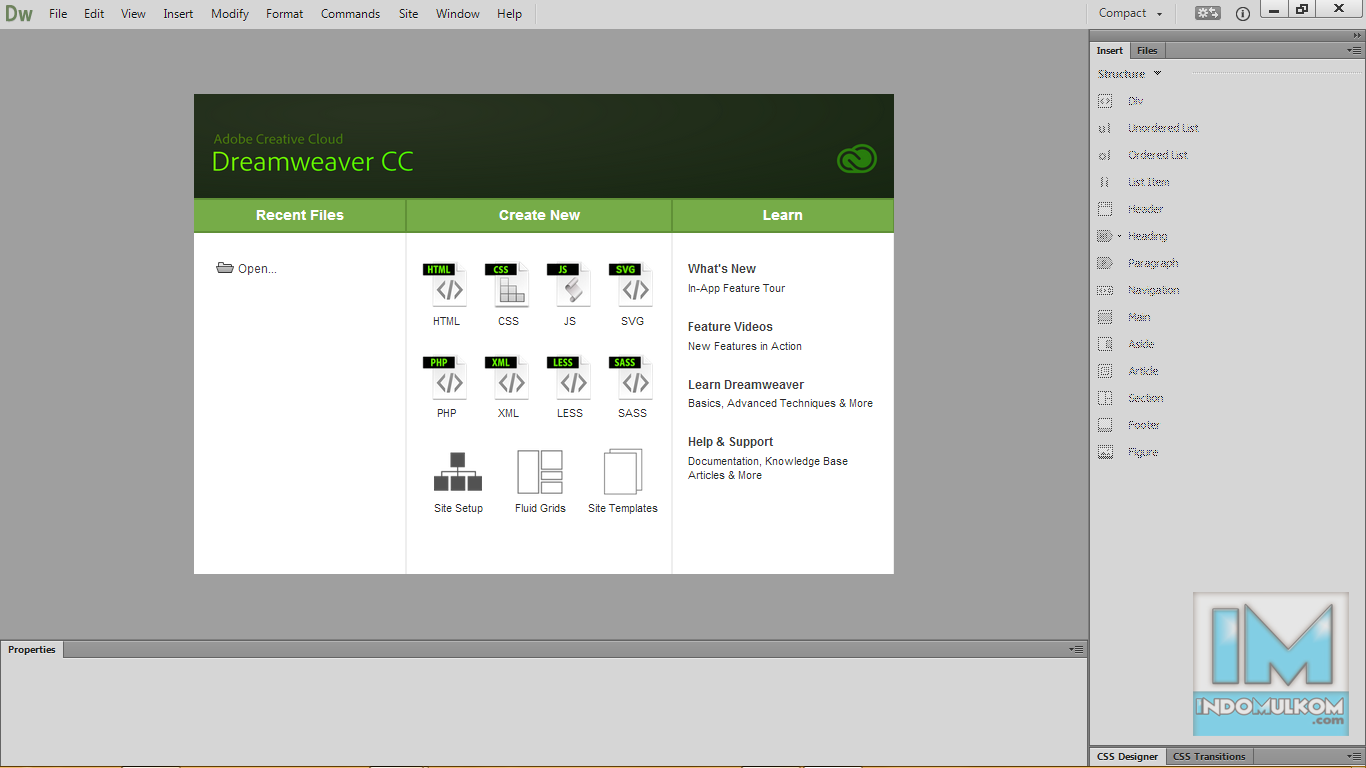Viewport: 1366px width, 768px height.
Task: Create a new PHP file
Action: [447, 381]
